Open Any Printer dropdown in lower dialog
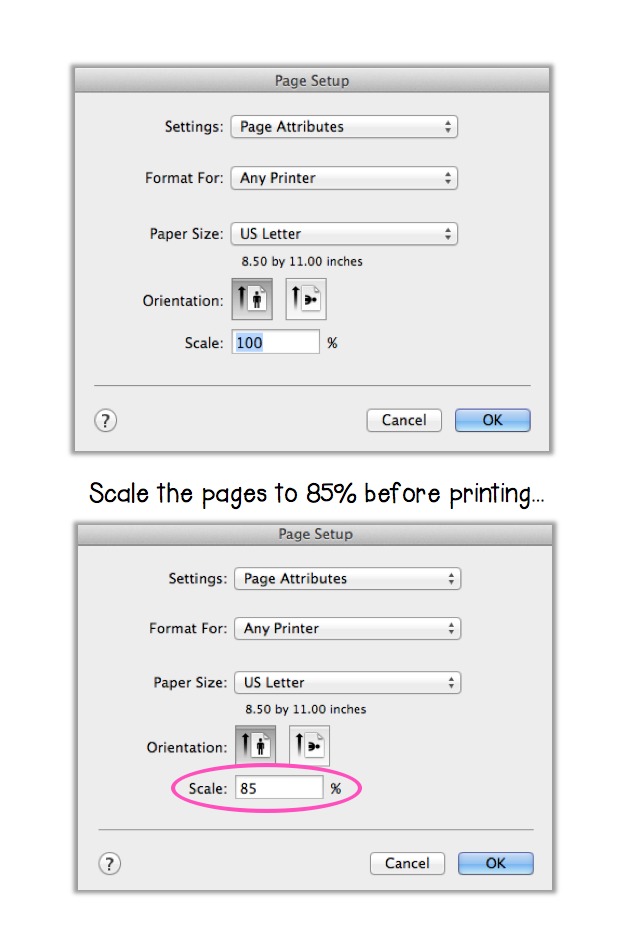 (348, 628)
